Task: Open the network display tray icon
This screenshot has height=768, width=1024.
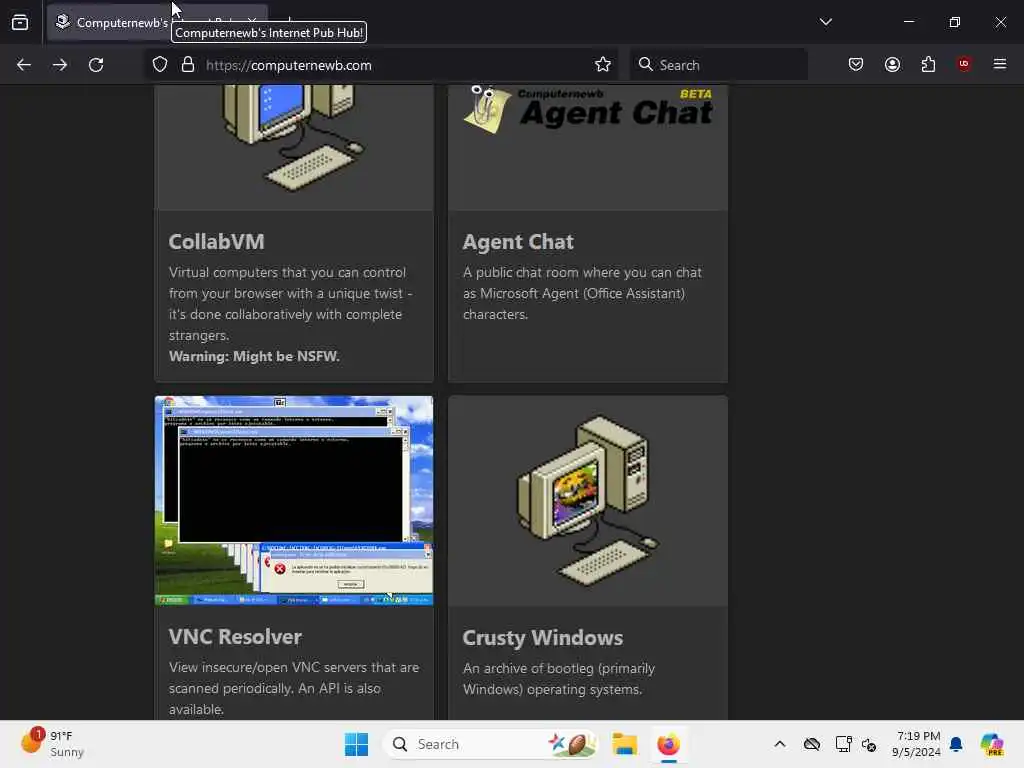Action: click(843, 744)
